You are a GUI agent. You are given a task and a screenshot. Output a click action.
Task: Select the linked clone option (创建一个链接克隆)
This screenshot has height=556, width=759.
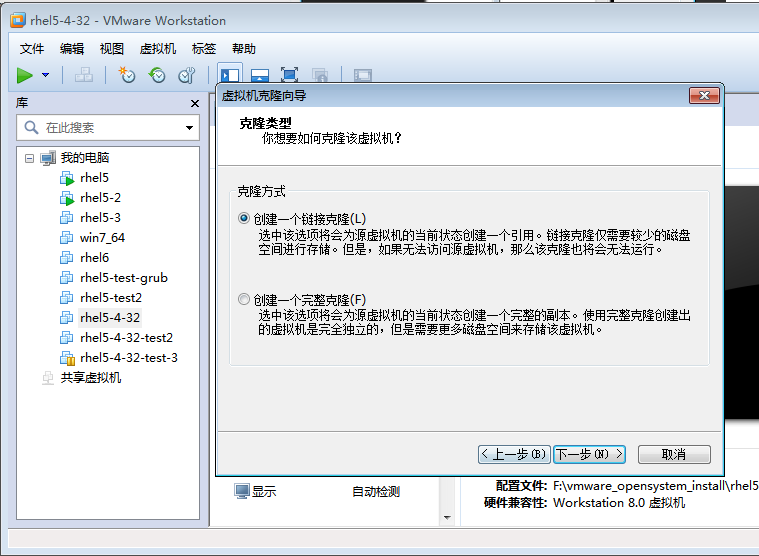coord(244,218)
